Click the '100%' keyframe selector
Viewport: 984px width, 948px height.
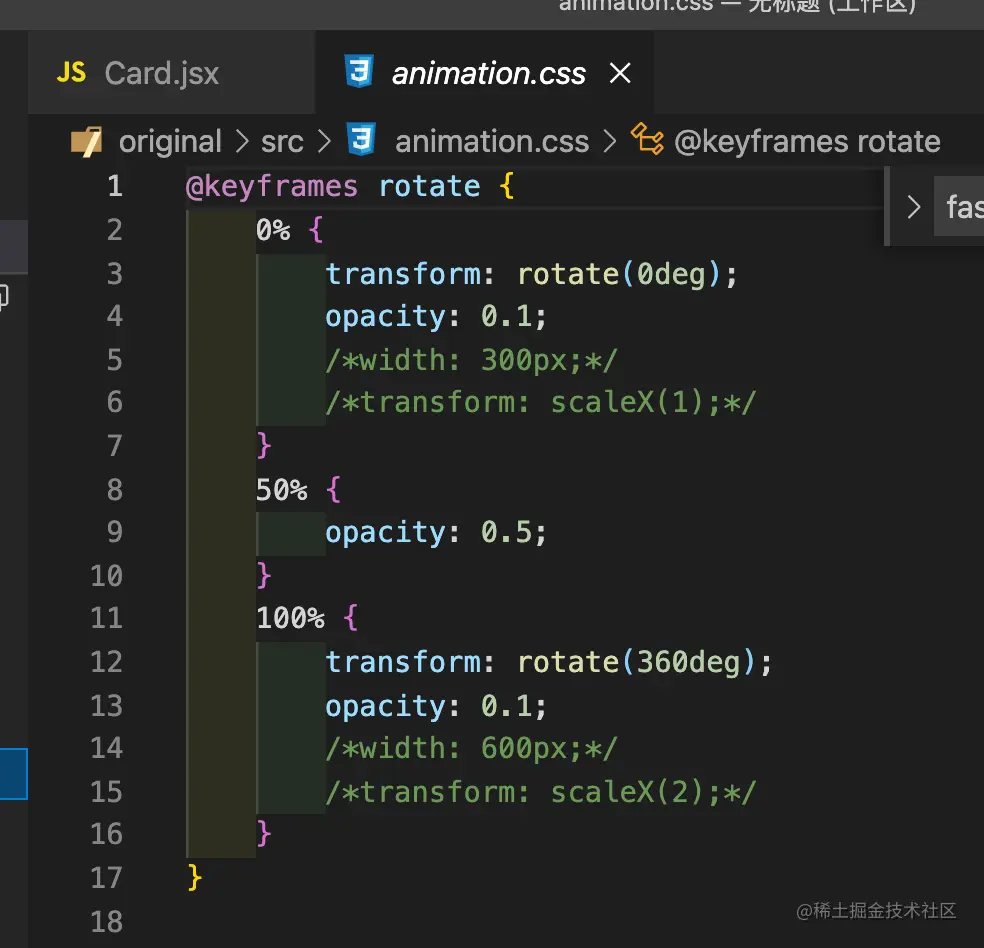(291, 619)
